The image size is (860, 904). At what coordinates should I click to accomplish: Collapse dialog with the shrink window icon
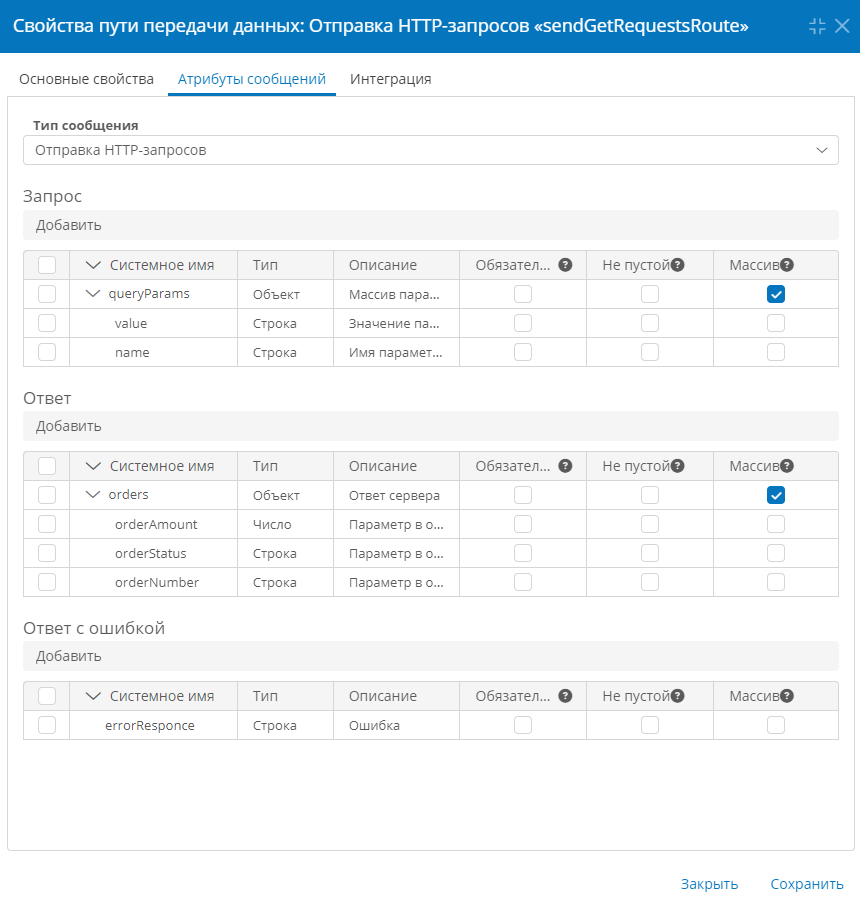click(x=817, y=26)
